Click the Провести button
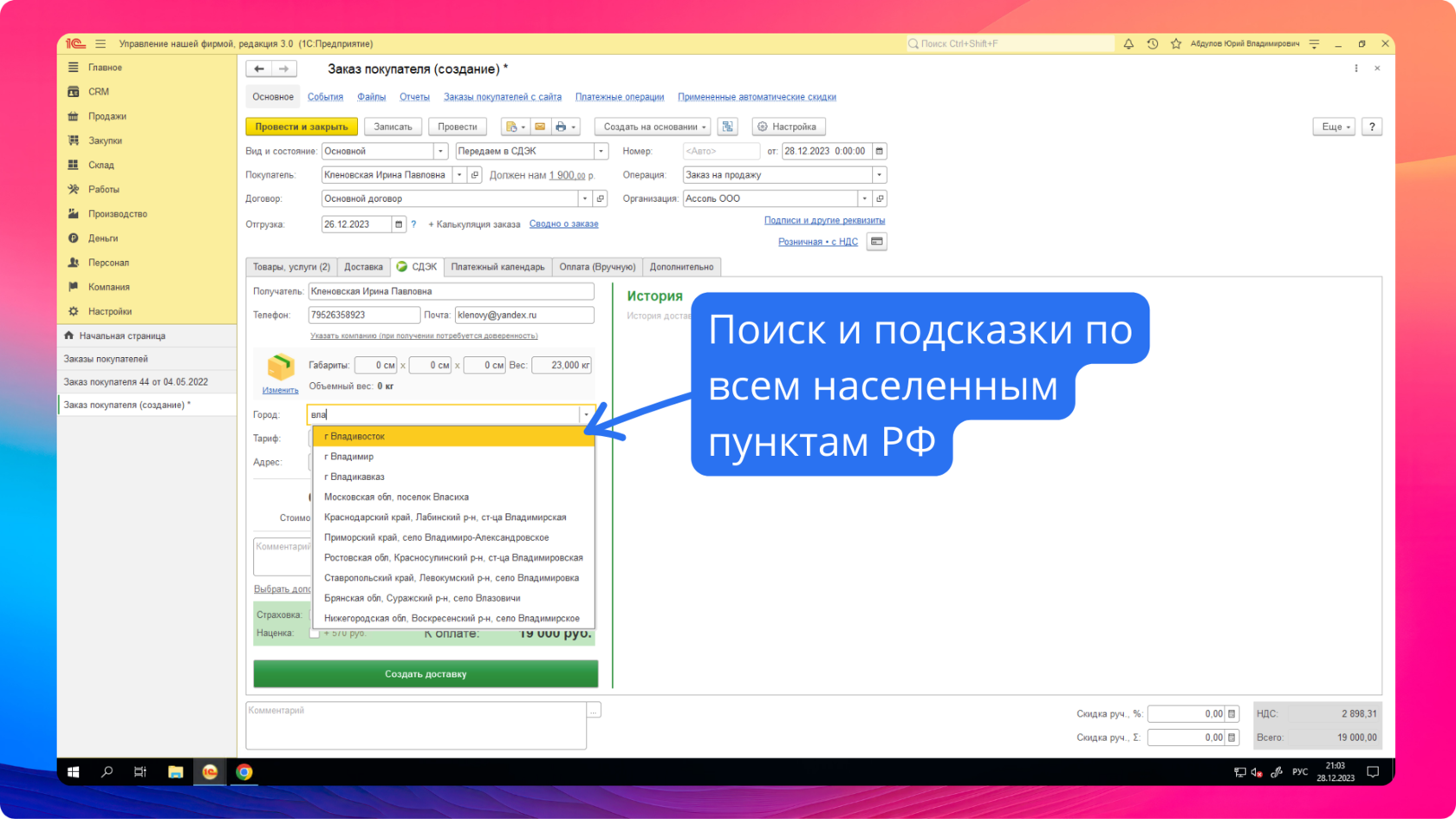The image size is (1456, 819). tap(458, 127)
